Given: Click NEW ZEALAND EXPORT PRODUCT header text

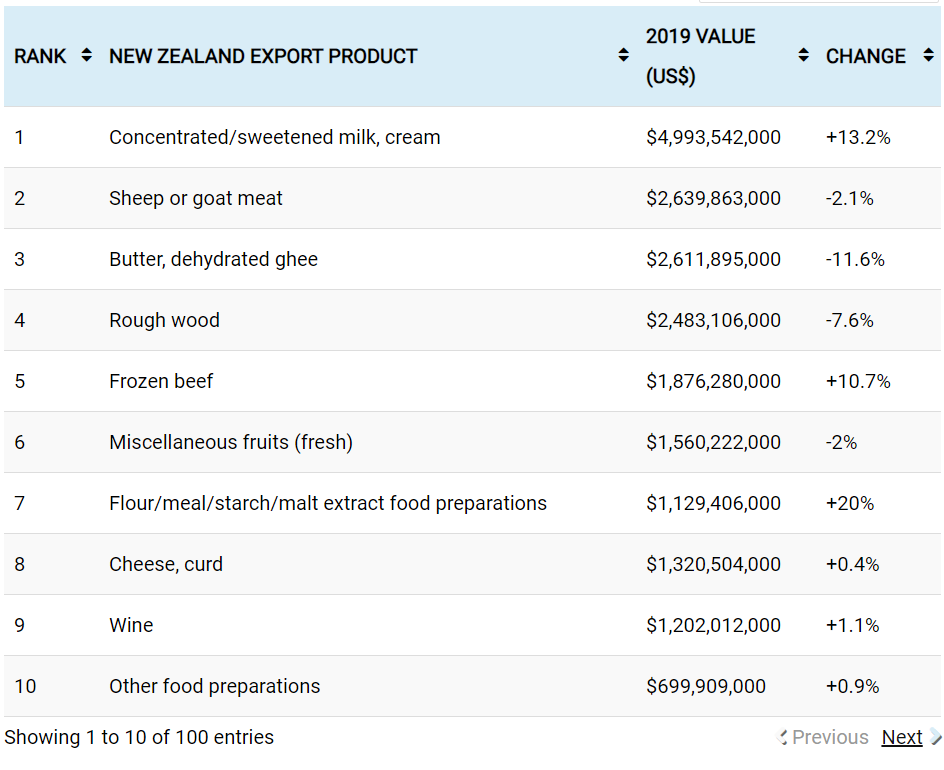Looking at the screenshot, I should click(x=263, y=56).
